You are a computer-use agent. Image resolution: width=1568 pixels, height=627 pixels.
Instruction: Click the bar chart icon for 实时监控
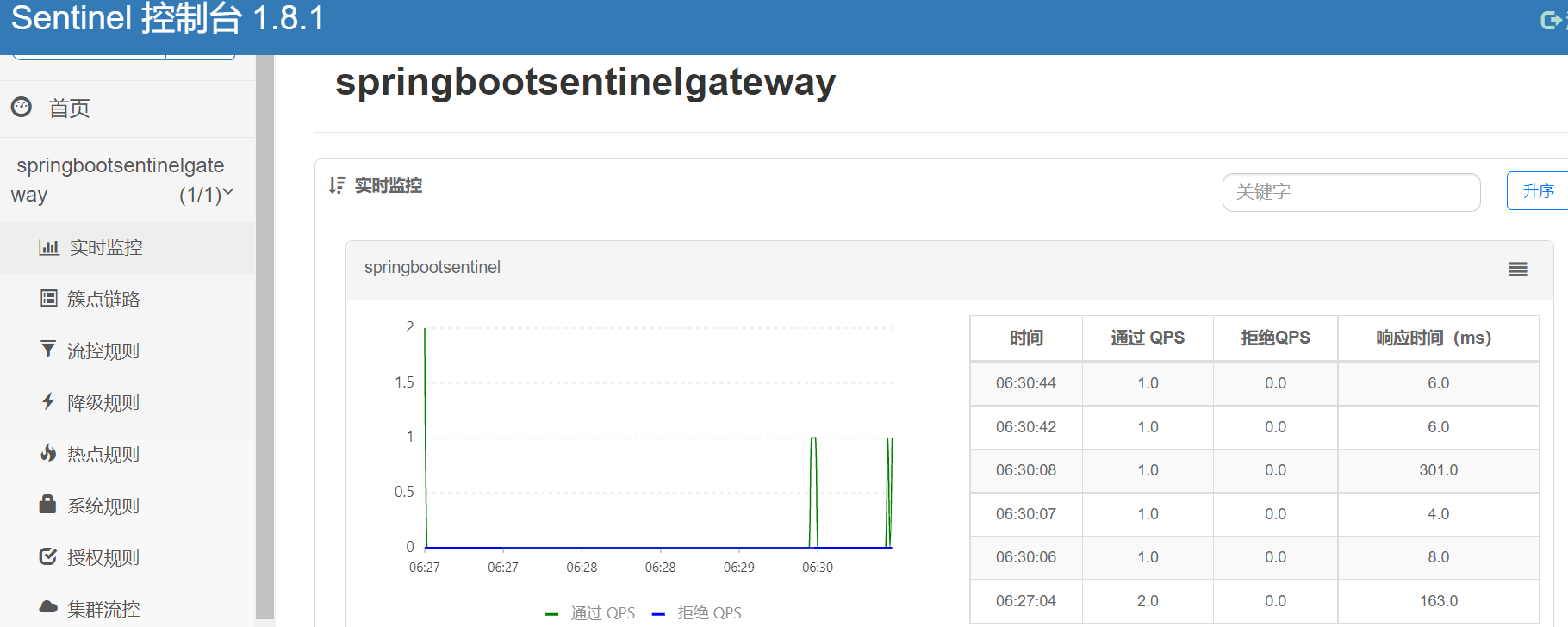pyautogui.click(x=49, y=247)
